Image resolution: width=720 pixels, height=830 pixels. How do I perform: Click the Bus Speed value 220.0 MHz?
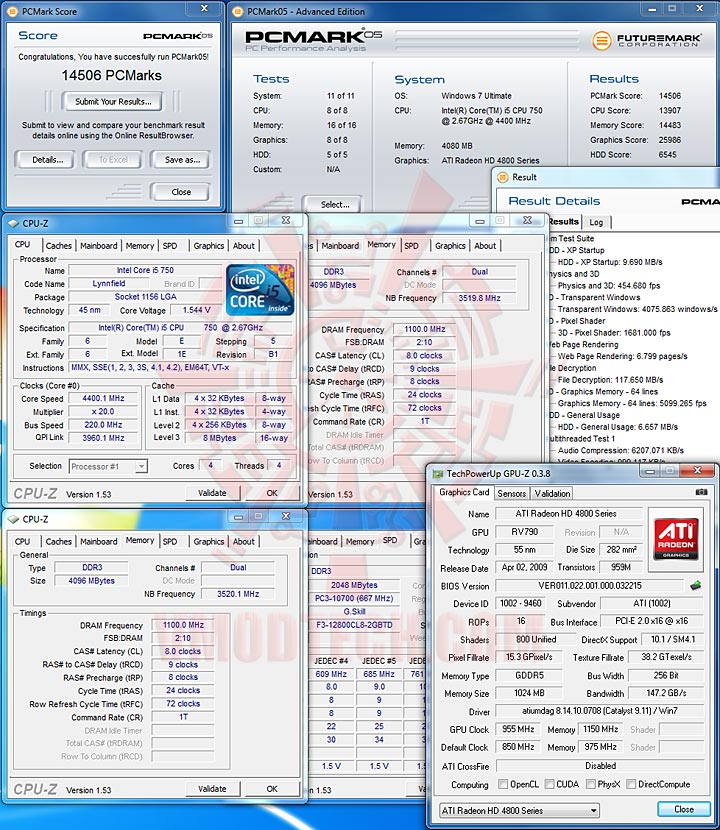tap(103, 425)
